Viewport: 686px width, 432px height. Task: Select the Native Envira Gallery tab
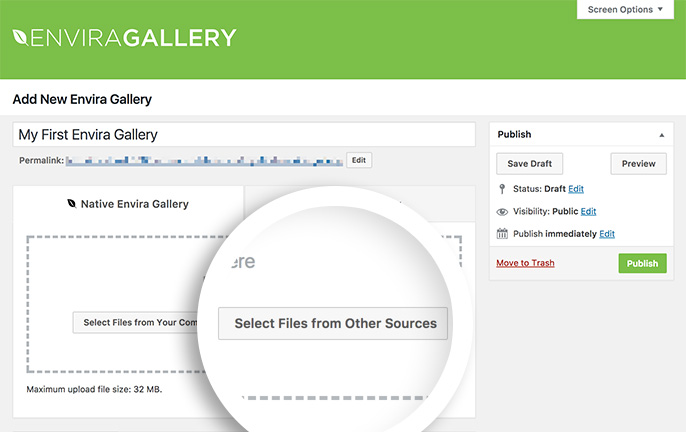pos(128,204)
